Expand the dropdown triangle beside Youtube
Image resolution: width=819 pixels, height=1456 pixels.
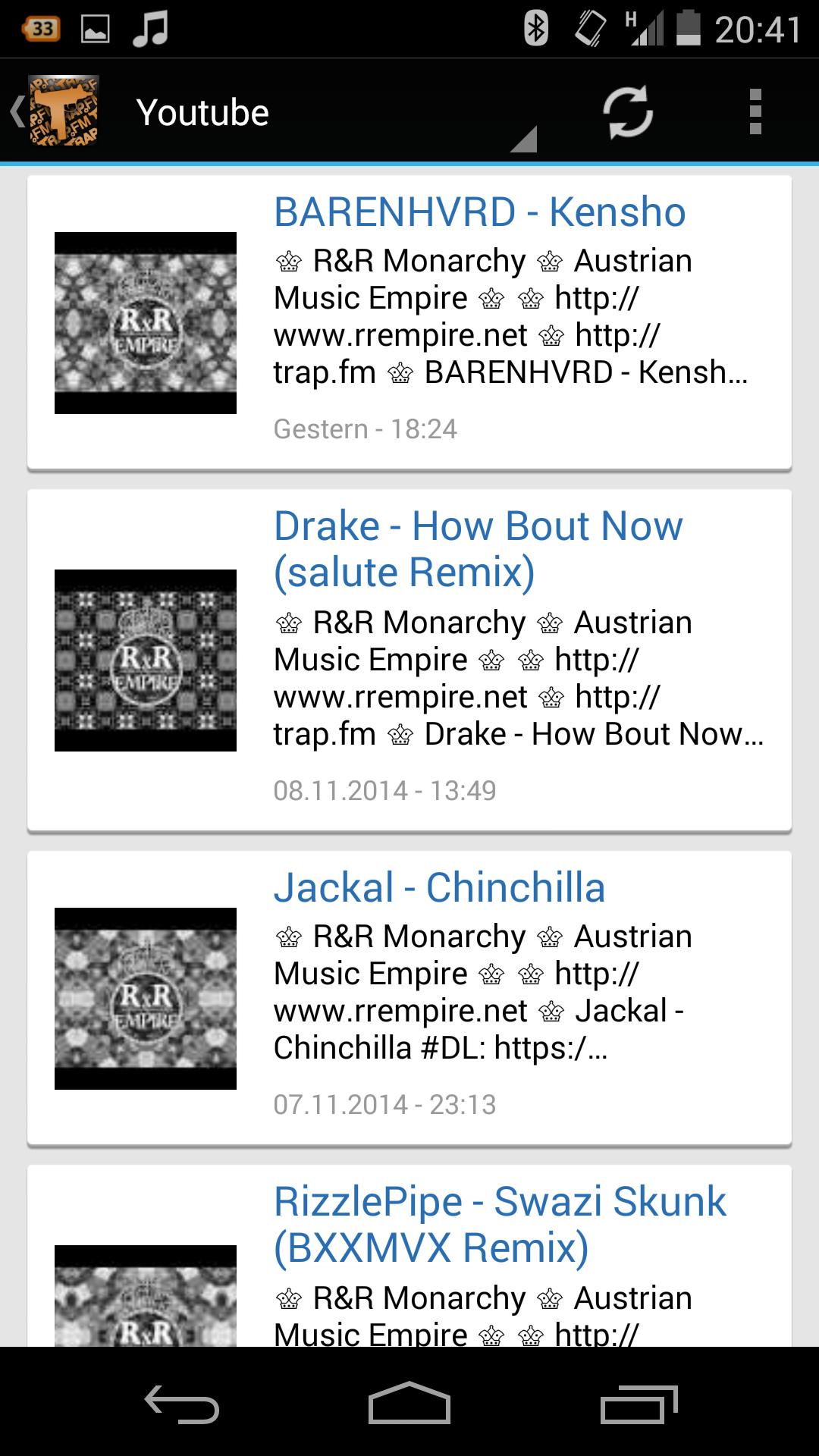pos(524,140)
